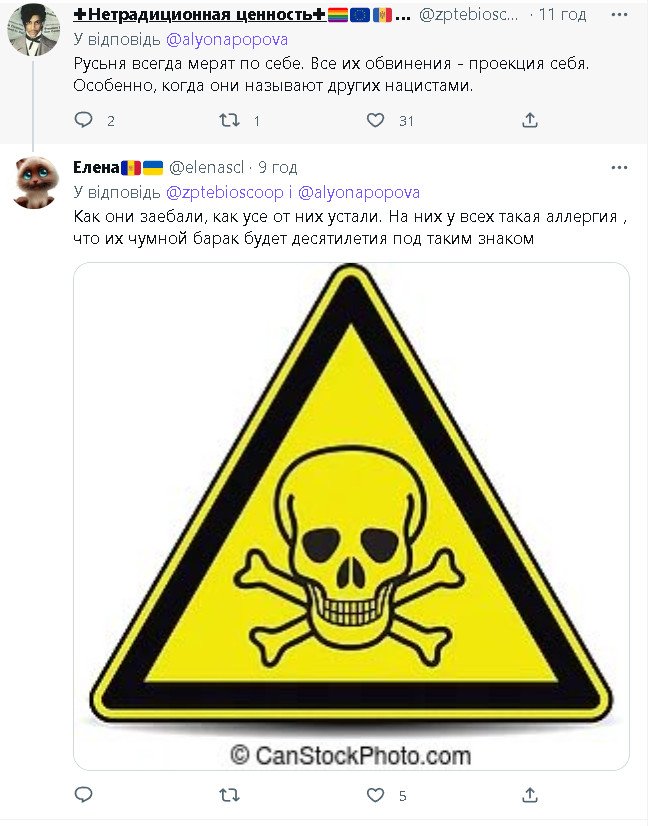Reply to Елена's tweet via comment icon
This screenshot has width=658, height=826.
coord(84,794)
